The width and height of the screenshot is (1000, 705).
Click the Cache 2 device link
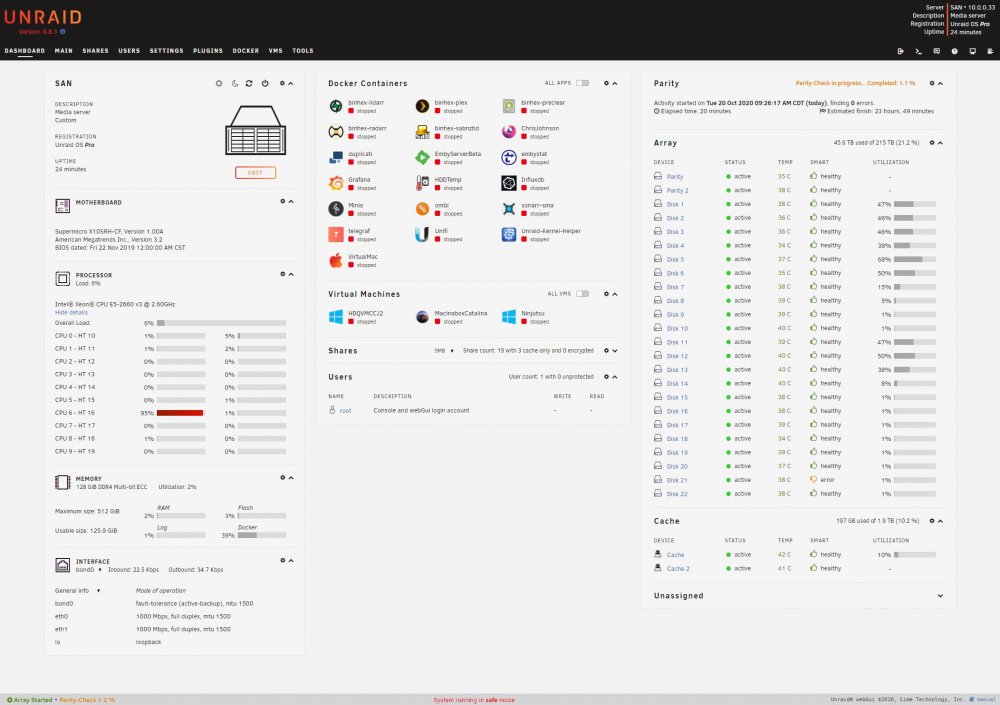click(x=678, y=568)
